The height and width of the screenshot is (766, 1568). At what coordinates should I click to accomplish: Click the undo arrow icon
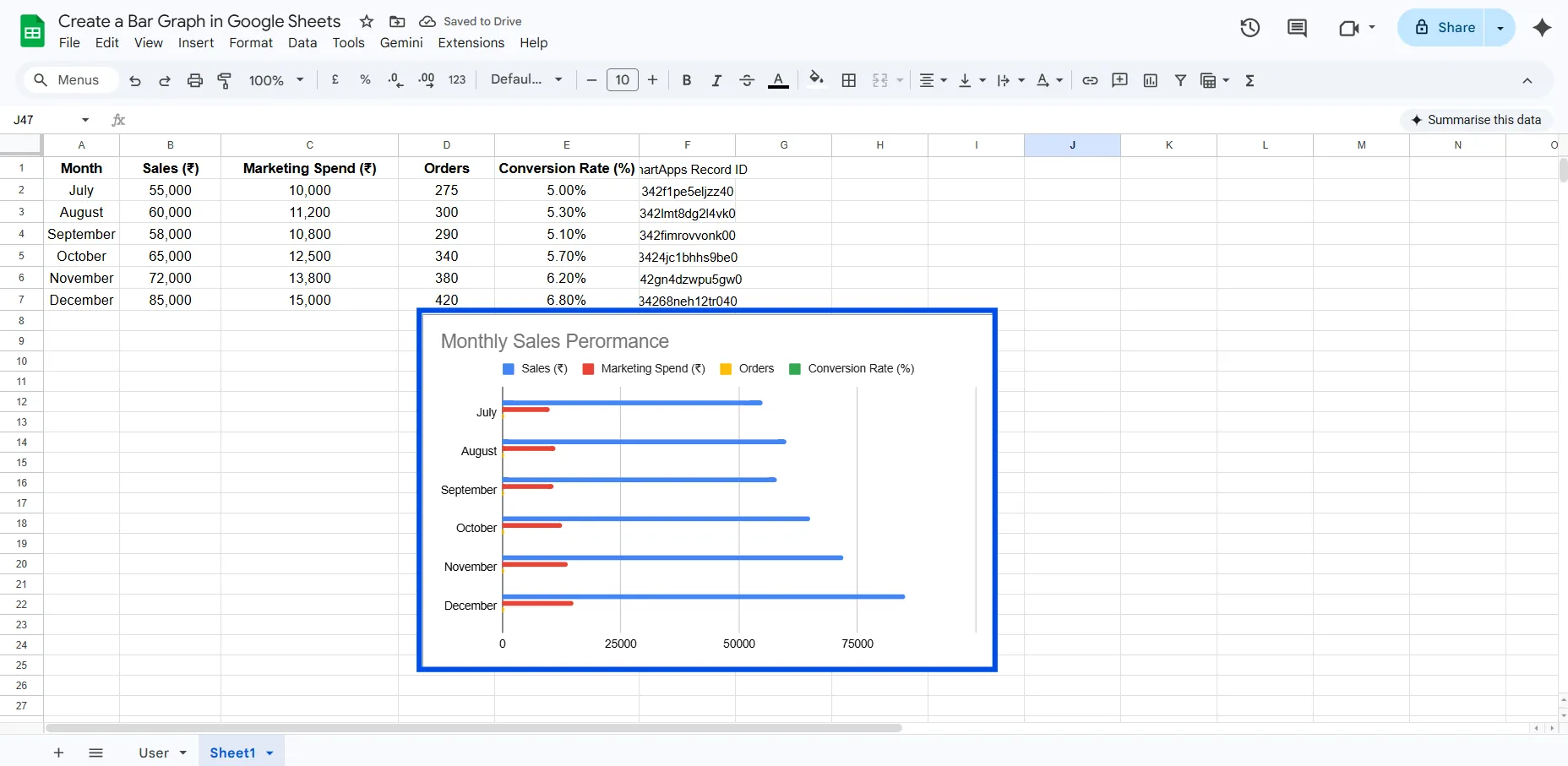[x=135, y=80]
